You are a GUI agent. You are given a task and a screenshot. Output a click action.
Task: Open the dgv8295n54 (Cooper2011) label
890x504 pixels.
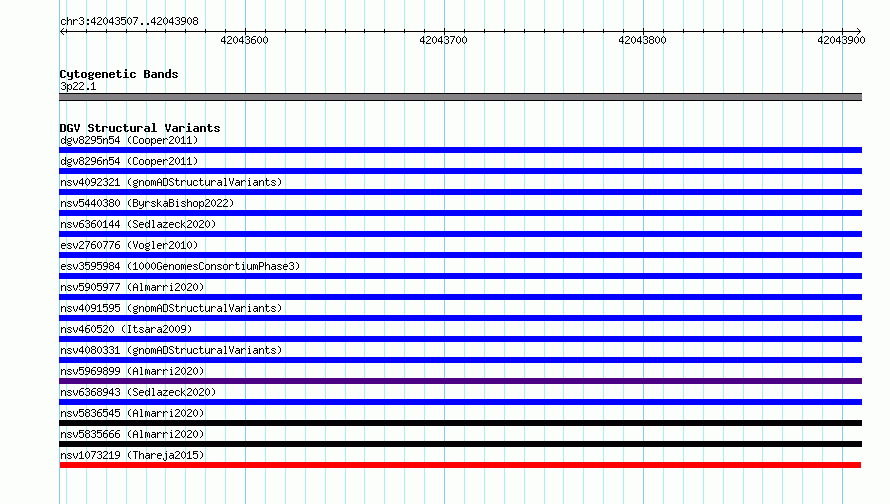pos(129,140)
